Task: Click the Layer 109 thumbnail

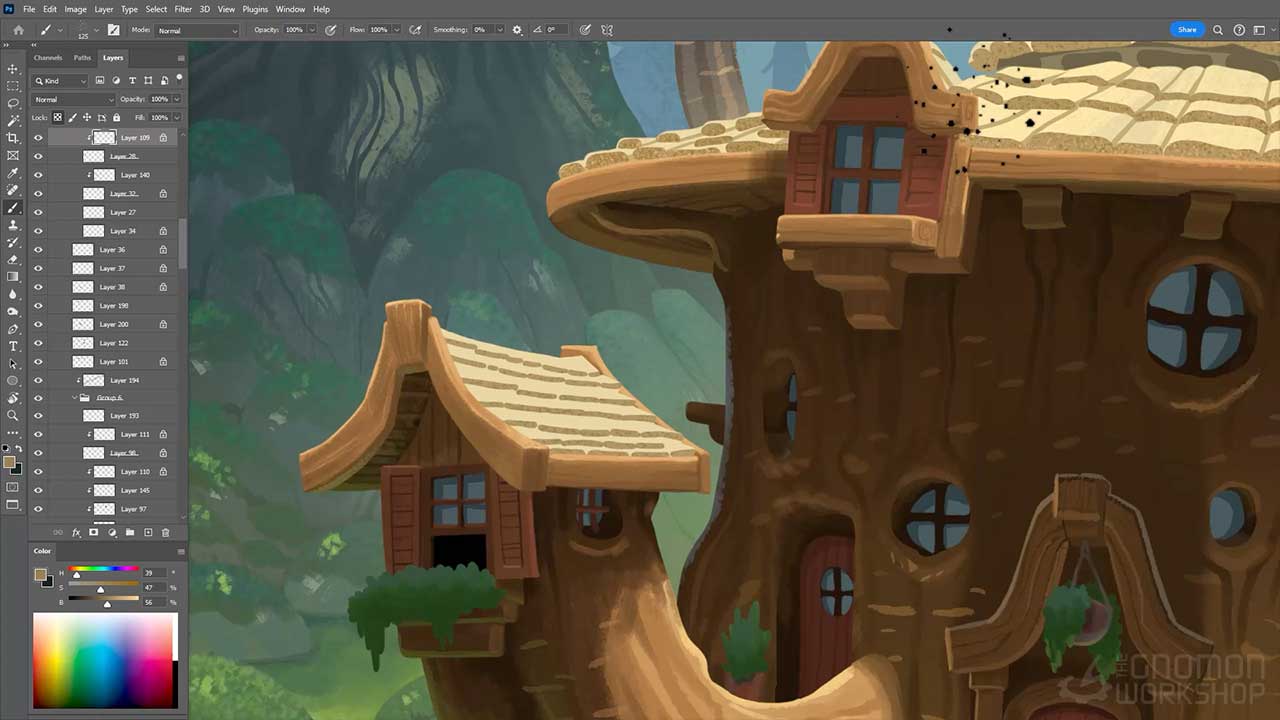Action: (105, 137)
